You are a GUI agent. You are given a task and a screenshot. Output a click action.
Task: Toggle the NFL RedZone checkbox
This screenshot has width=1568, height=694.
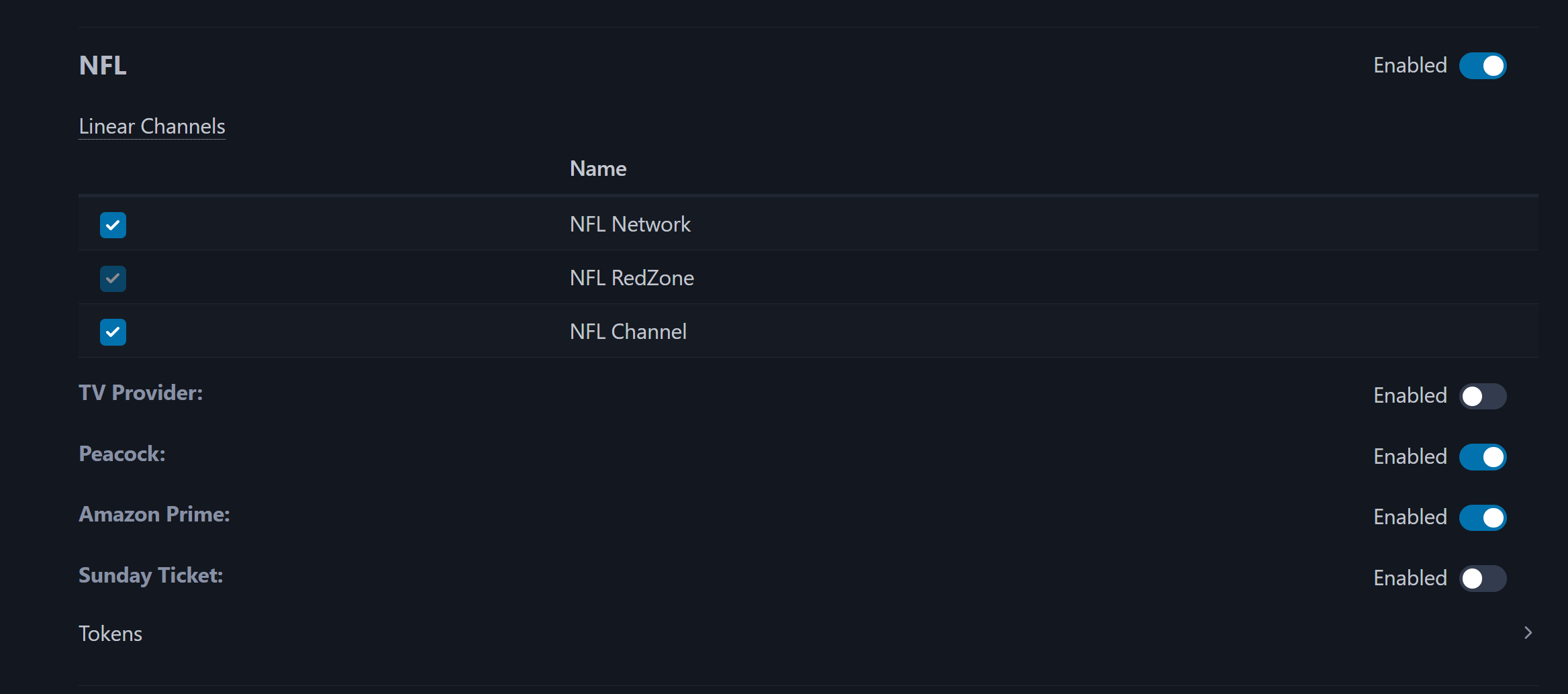113,279
